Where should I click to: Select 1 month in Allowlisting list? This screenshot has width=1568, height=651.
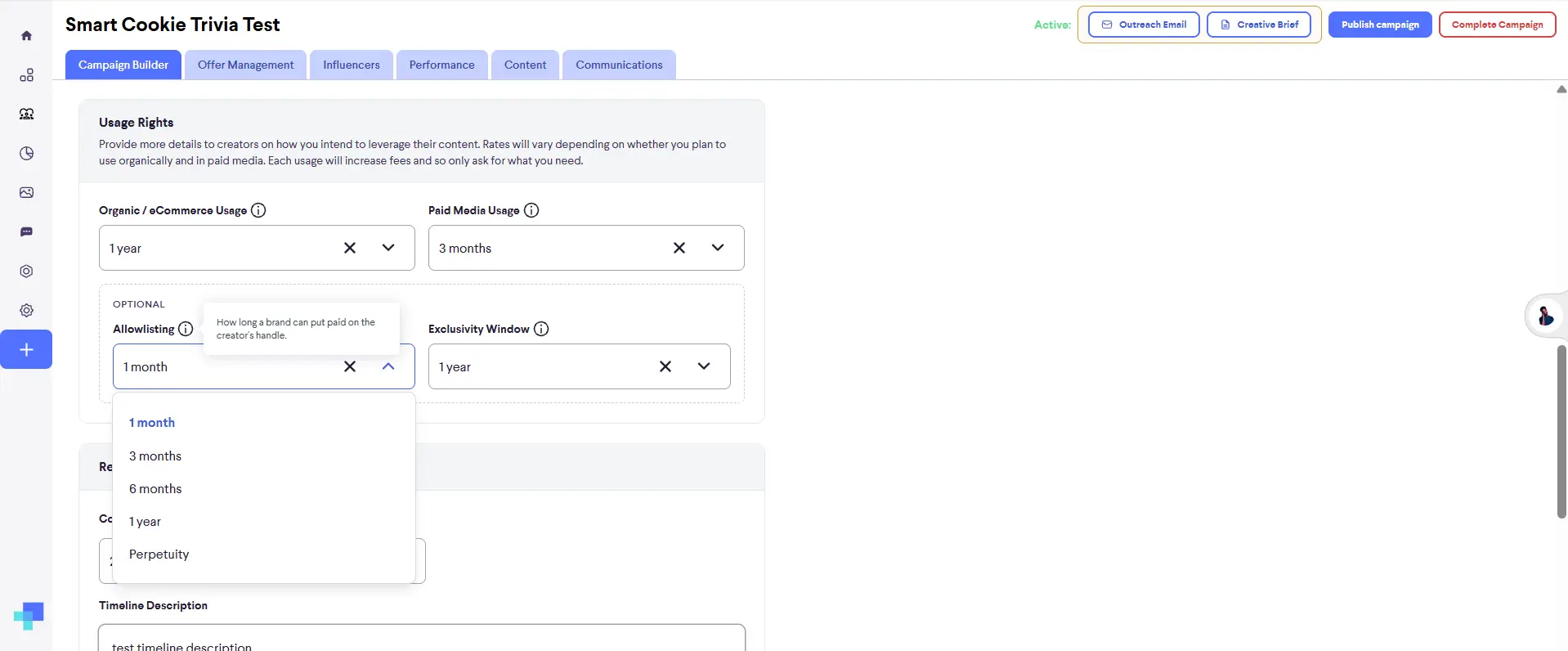[264, 423]
